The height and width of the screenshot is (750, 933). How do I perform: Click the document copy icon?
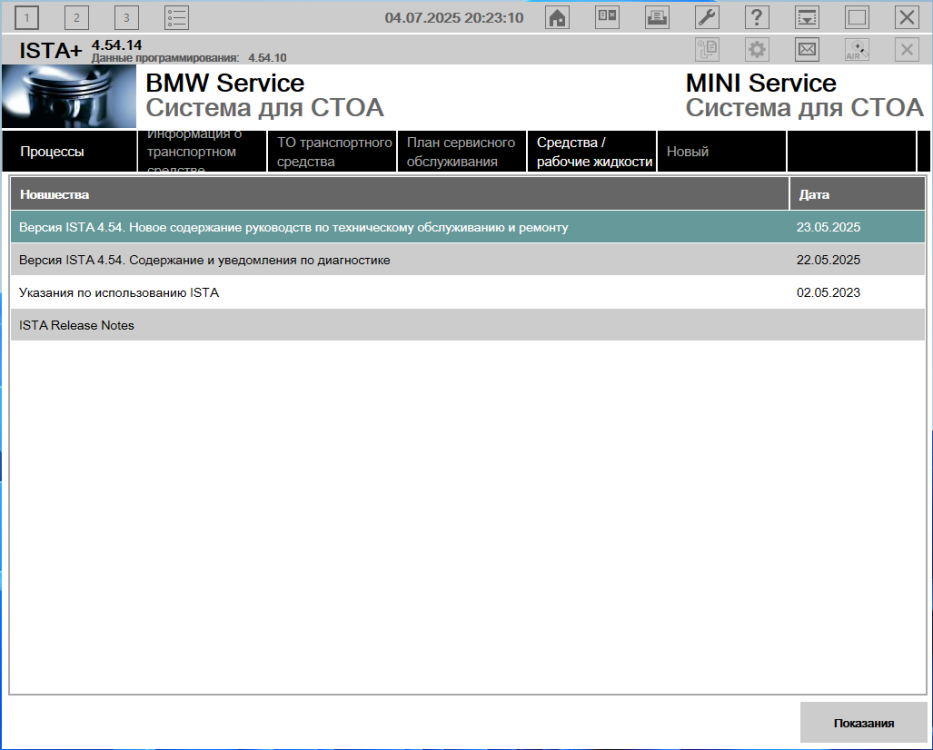tap(707, 49)
